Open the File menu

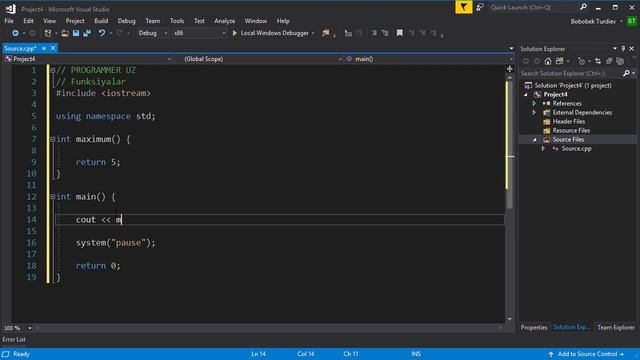point(9,21)
